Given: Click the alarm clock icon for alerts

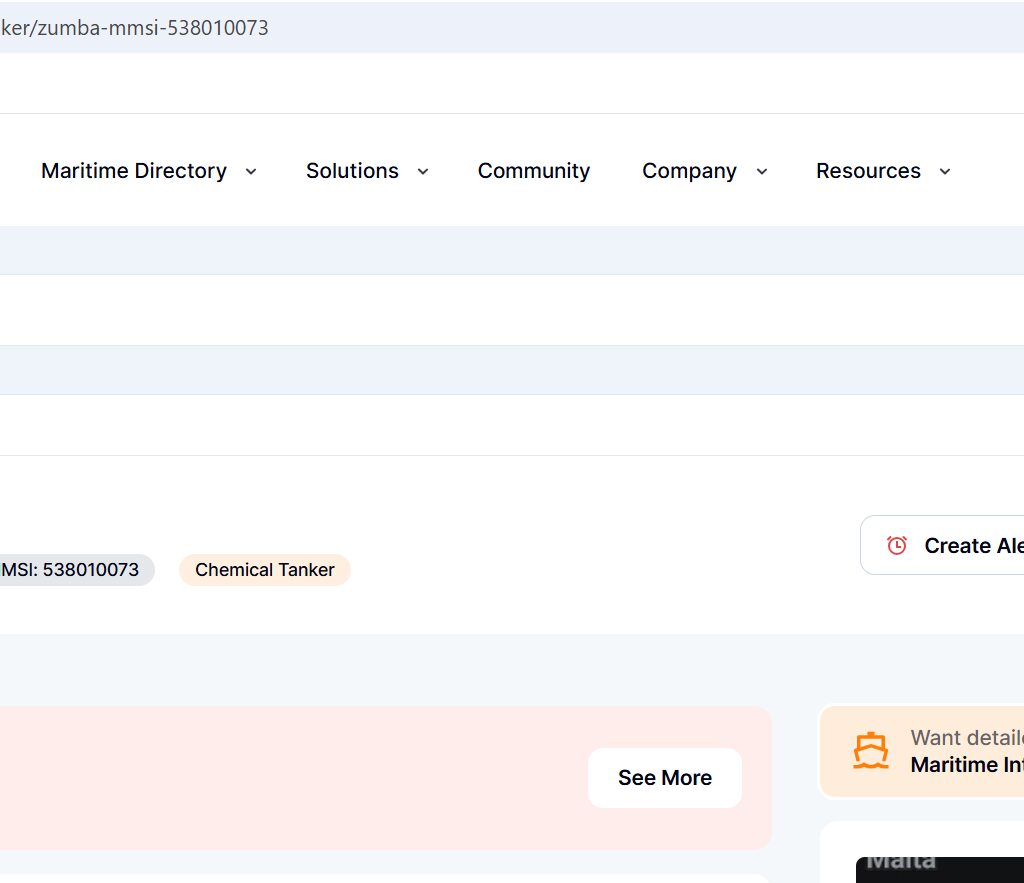Looking at the screenshot, I should coord(897,545).
